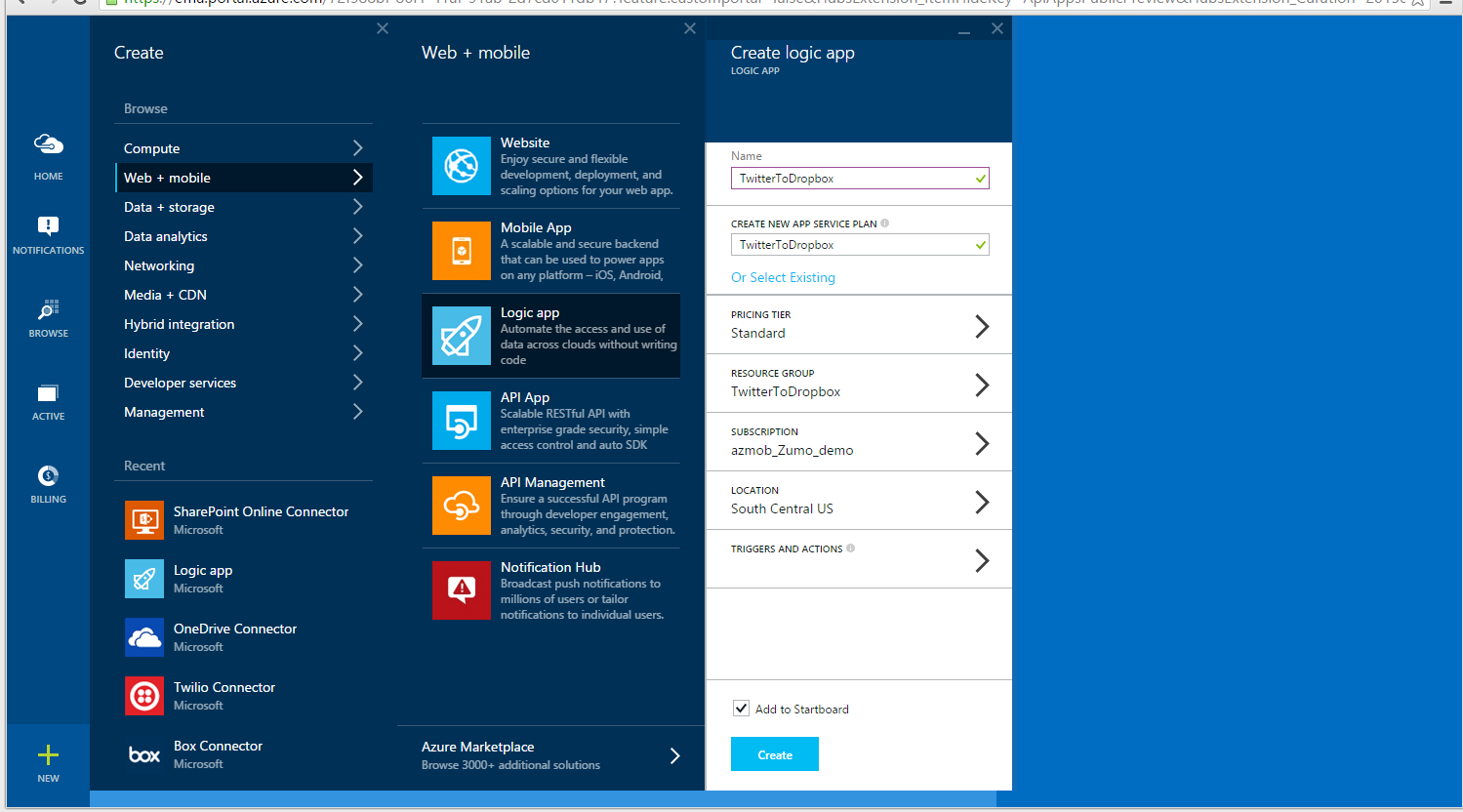
Task: Toggle the Add to Startboard checkbox
Action: click(x=742, y=709)
